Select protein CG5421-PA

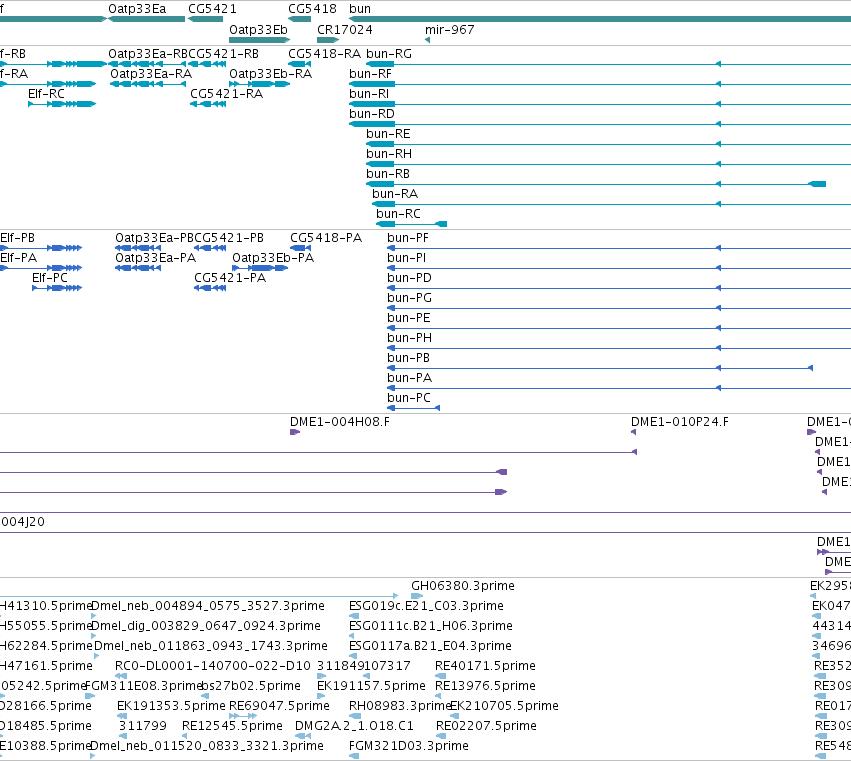coord(210,288)
